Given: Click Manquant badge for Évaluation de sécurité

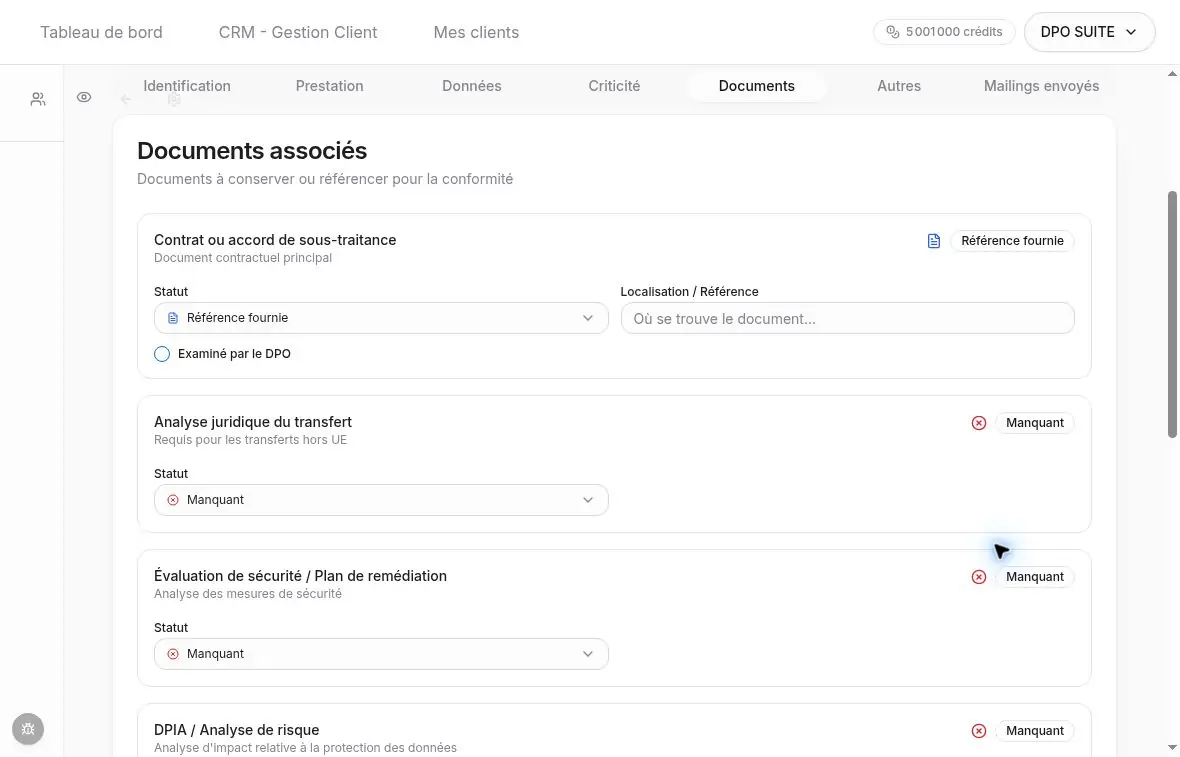Looking at the screenshot, I should pyautogui.click(x=1035, y=577).
